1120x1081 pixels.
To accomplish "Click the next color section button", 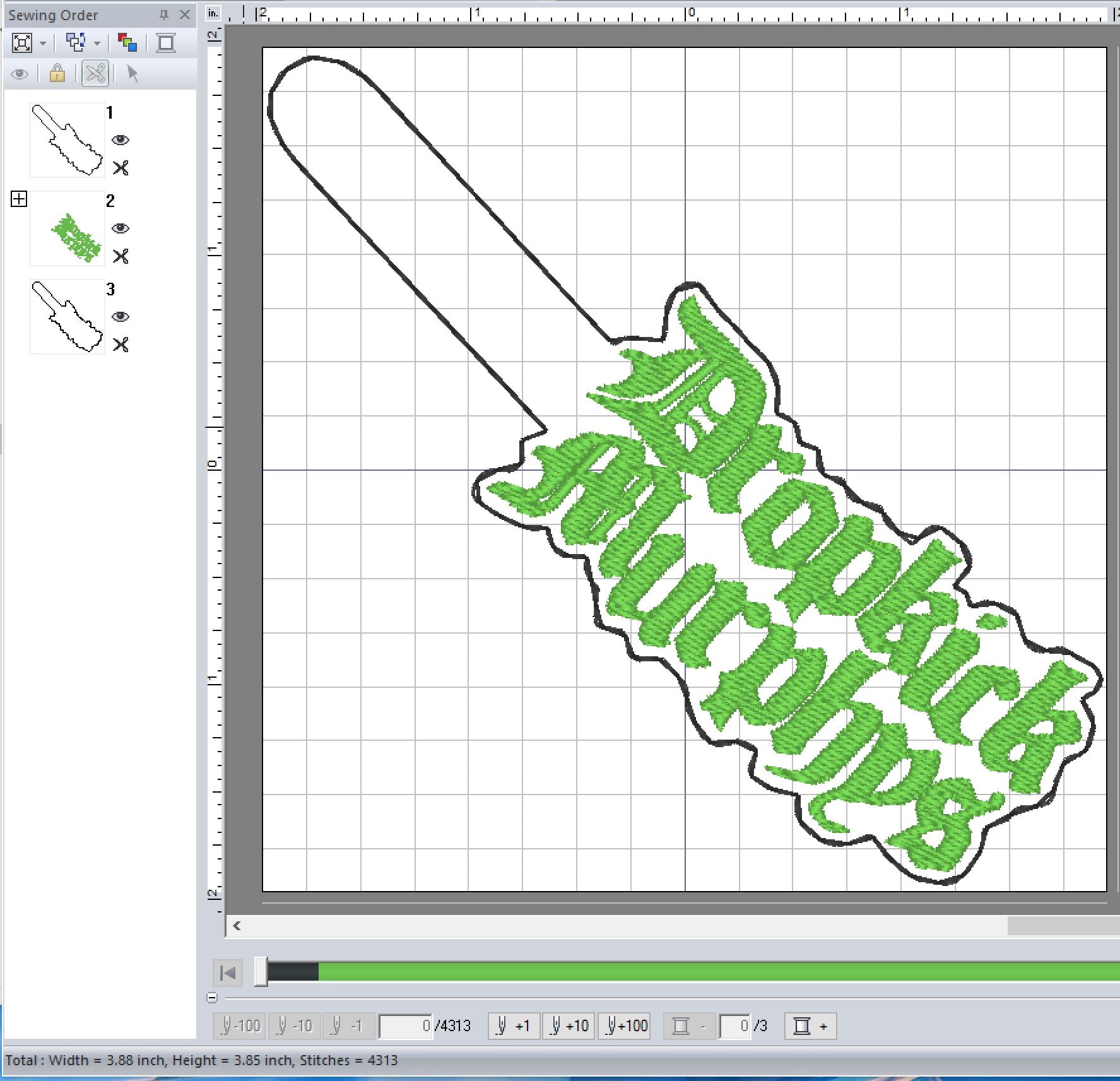I will 810,1026.
